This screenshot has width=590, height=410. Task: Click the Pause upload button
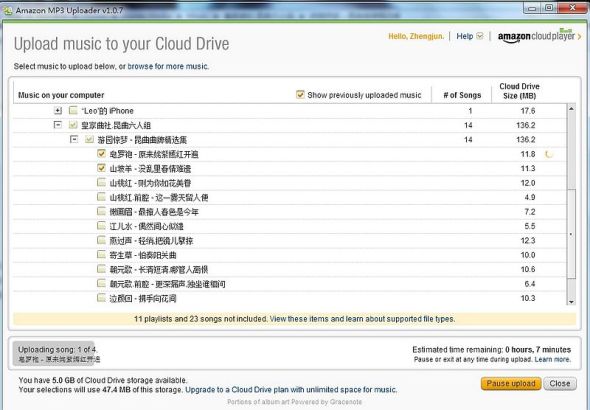coord(511,384)
